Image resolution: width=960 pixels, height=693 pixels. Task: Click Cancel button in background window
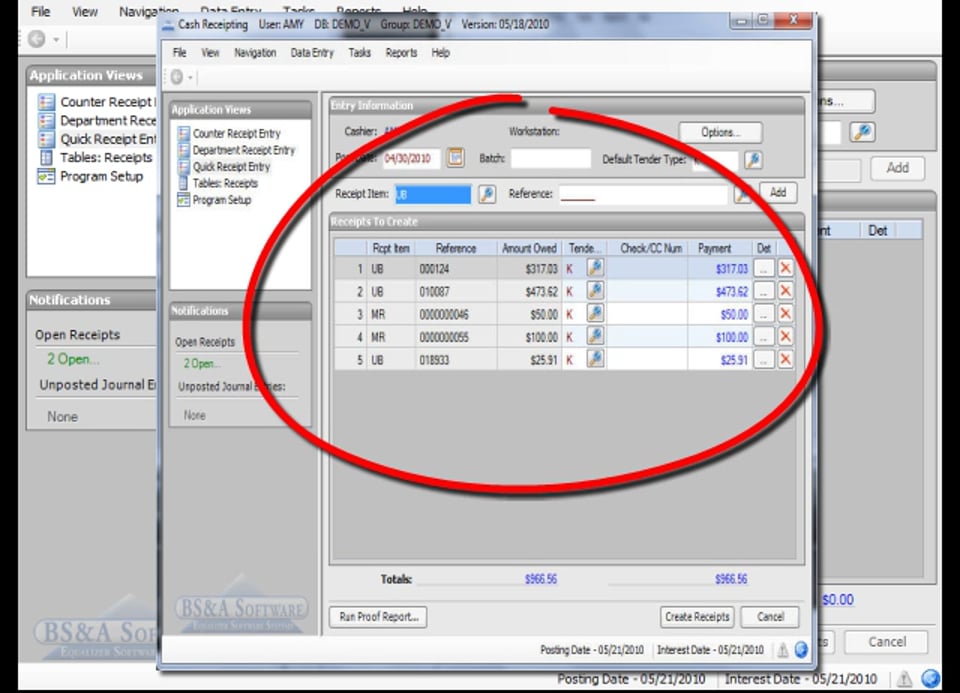(x=887, y=642)
